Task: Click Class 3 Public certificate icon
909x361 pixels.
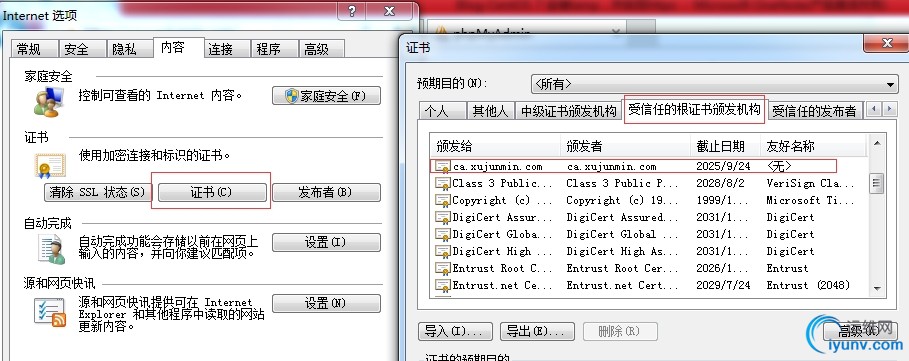Action: coord(443,184)
